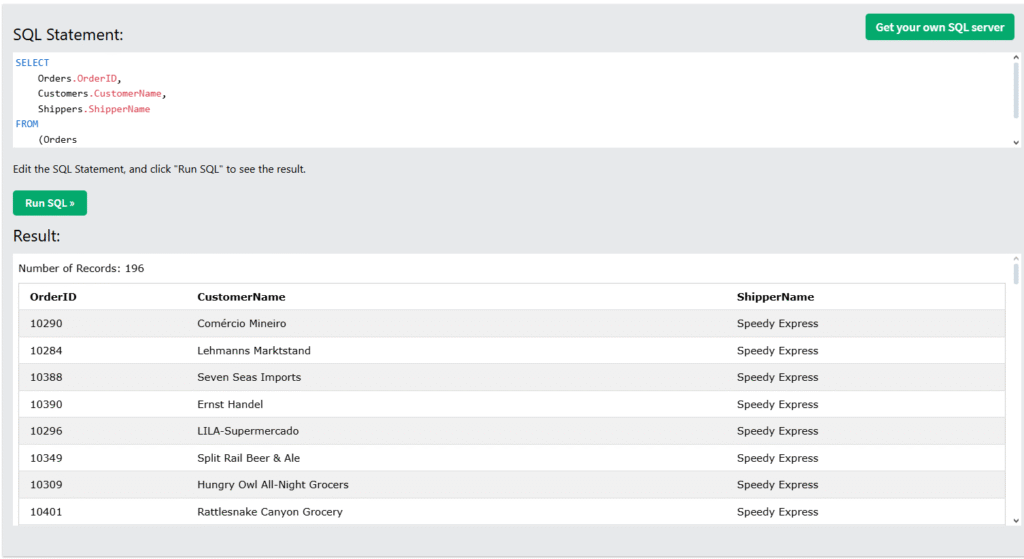Click the Split Rail Beer & Ale cell
The height and width of the screenshot is (559, 1024).
248,458
